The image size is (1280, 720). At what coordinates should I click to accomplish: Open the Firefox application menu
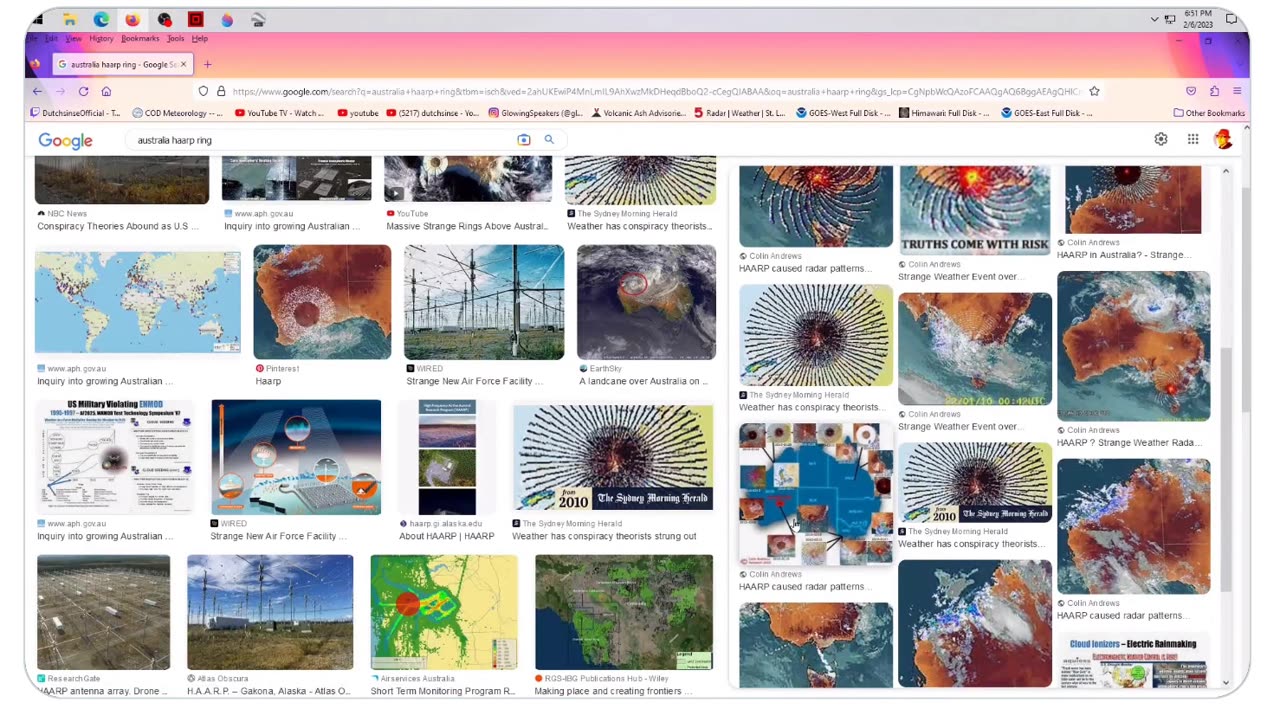[x=1237, y=91]
